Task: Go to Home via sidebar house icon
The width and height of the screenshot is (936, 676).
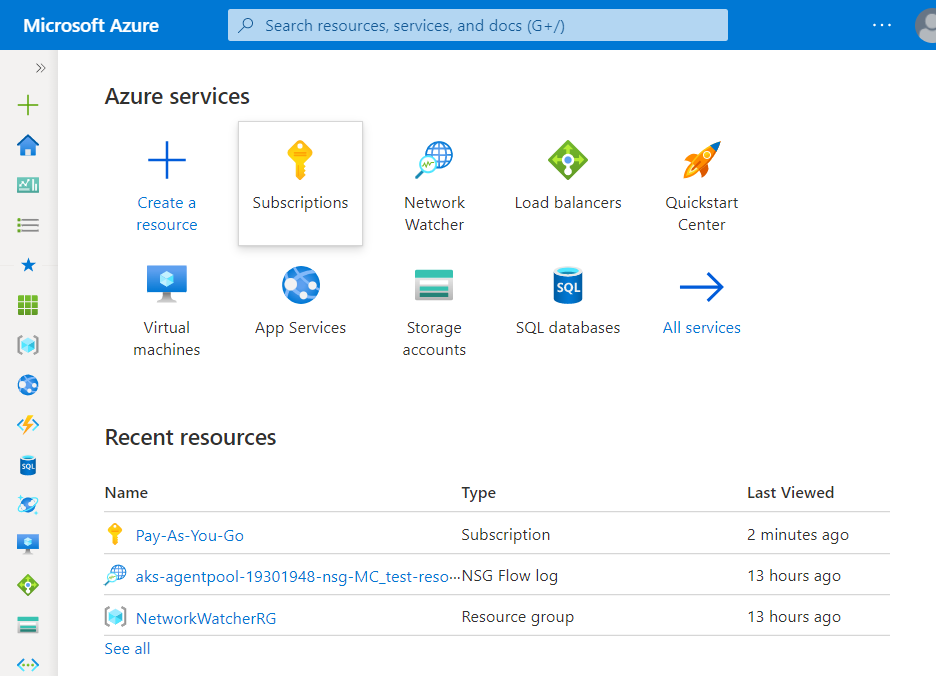Action: click(x=28, y=146)
